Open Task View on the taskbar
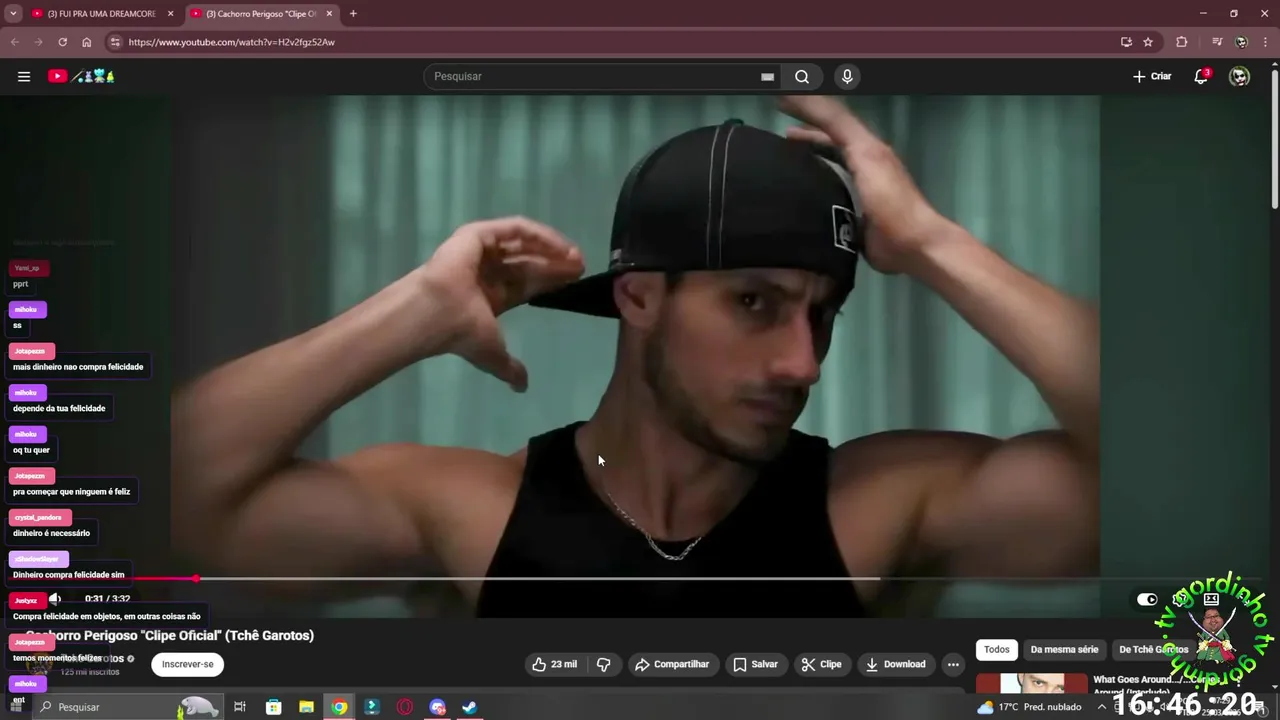The width and height of the screenshot is (1280, 720). [x=240, y=707]
